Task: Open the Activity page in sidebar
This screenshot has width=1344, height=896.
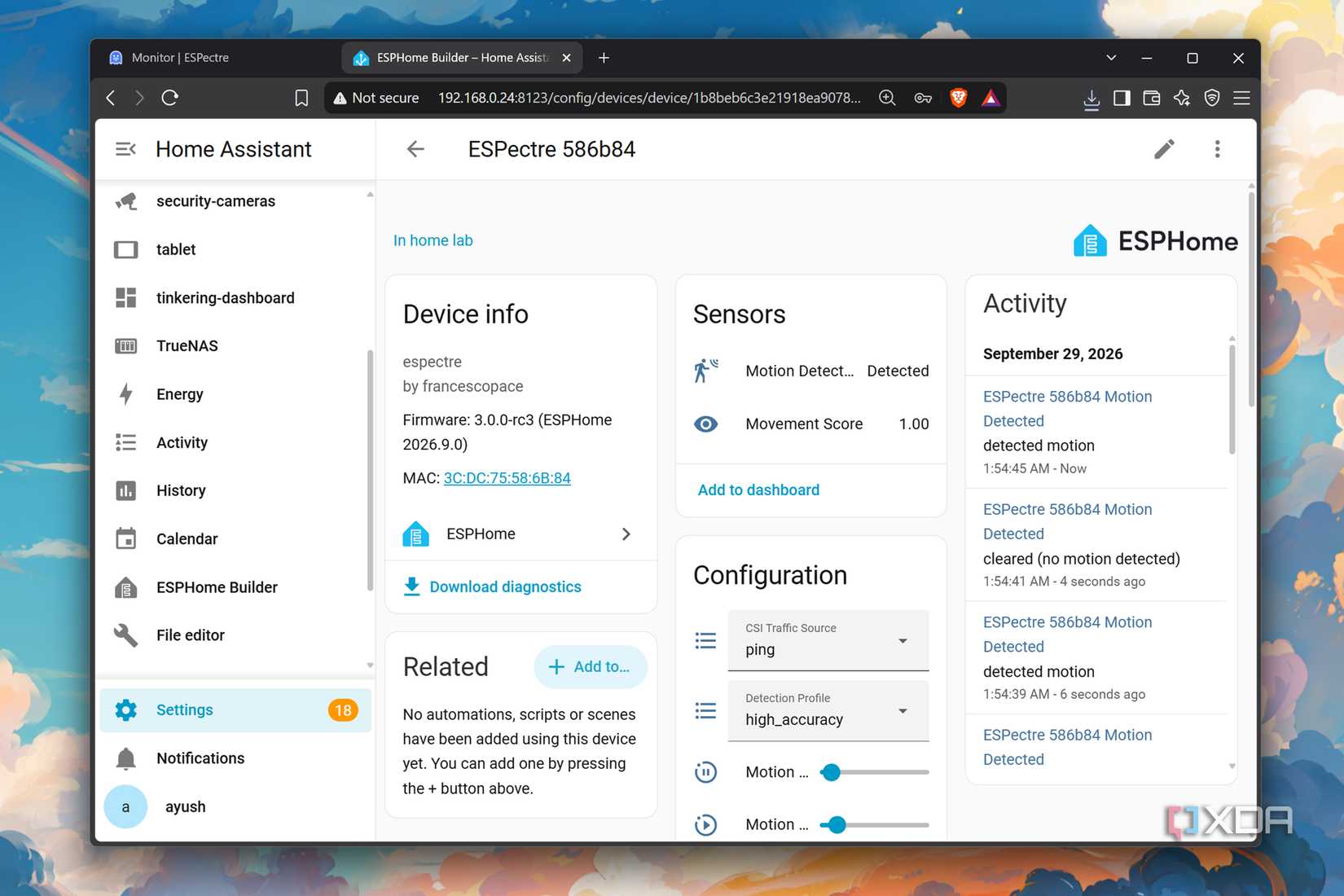Action: [x=236, y=442]
